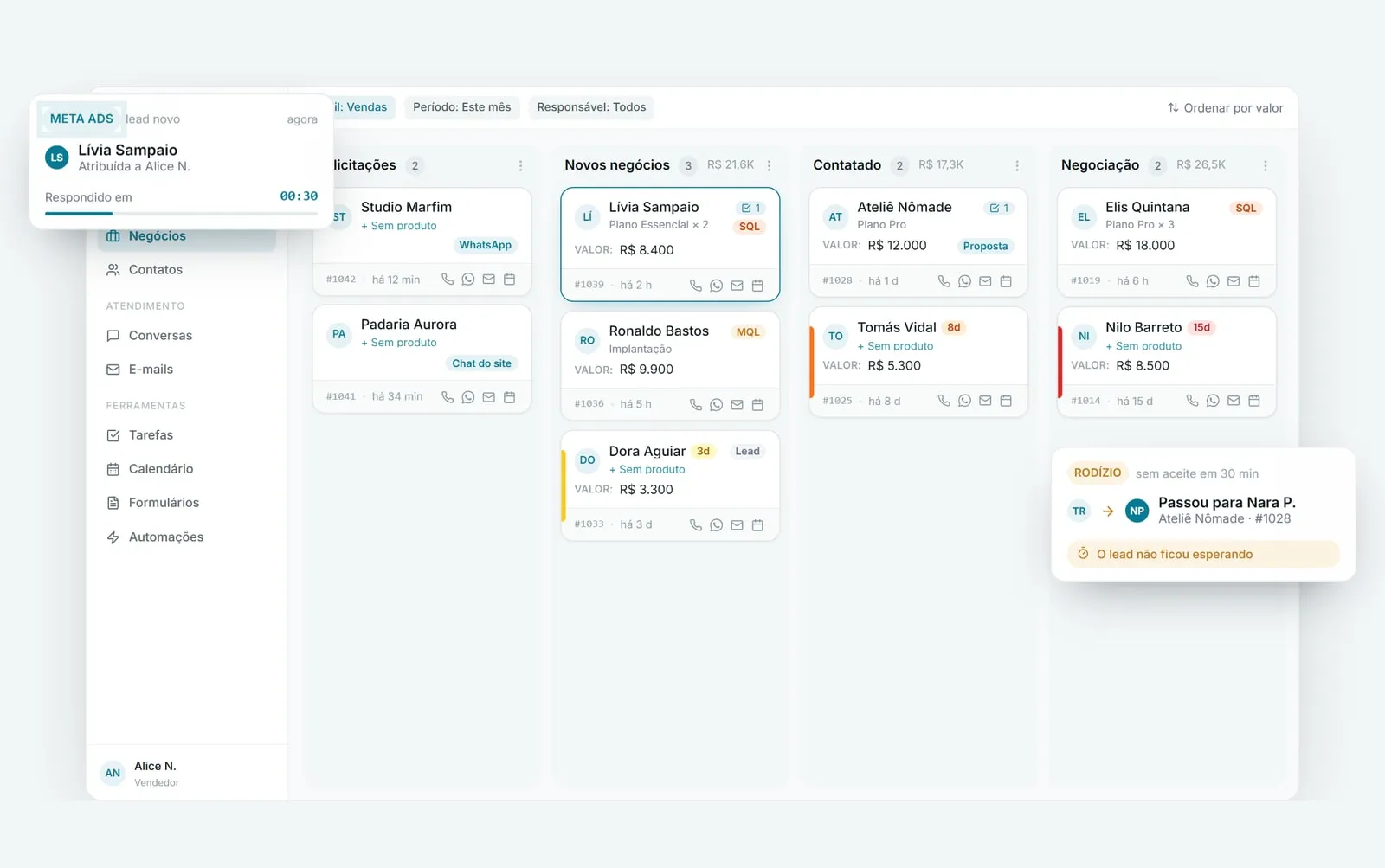
Task: Open Contatos in sidebar
Action: click(x=186, y=270)
